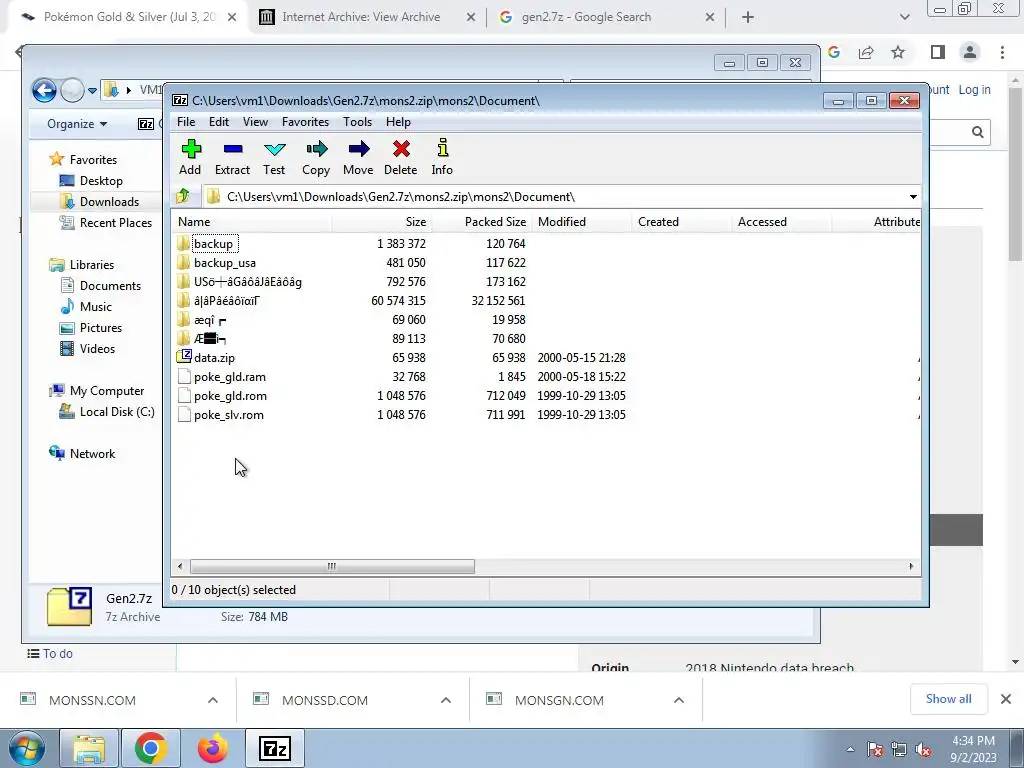Sort by the Name column header
The width and height of the screenshot is (1024, 768).
click(x=252, y=222)
